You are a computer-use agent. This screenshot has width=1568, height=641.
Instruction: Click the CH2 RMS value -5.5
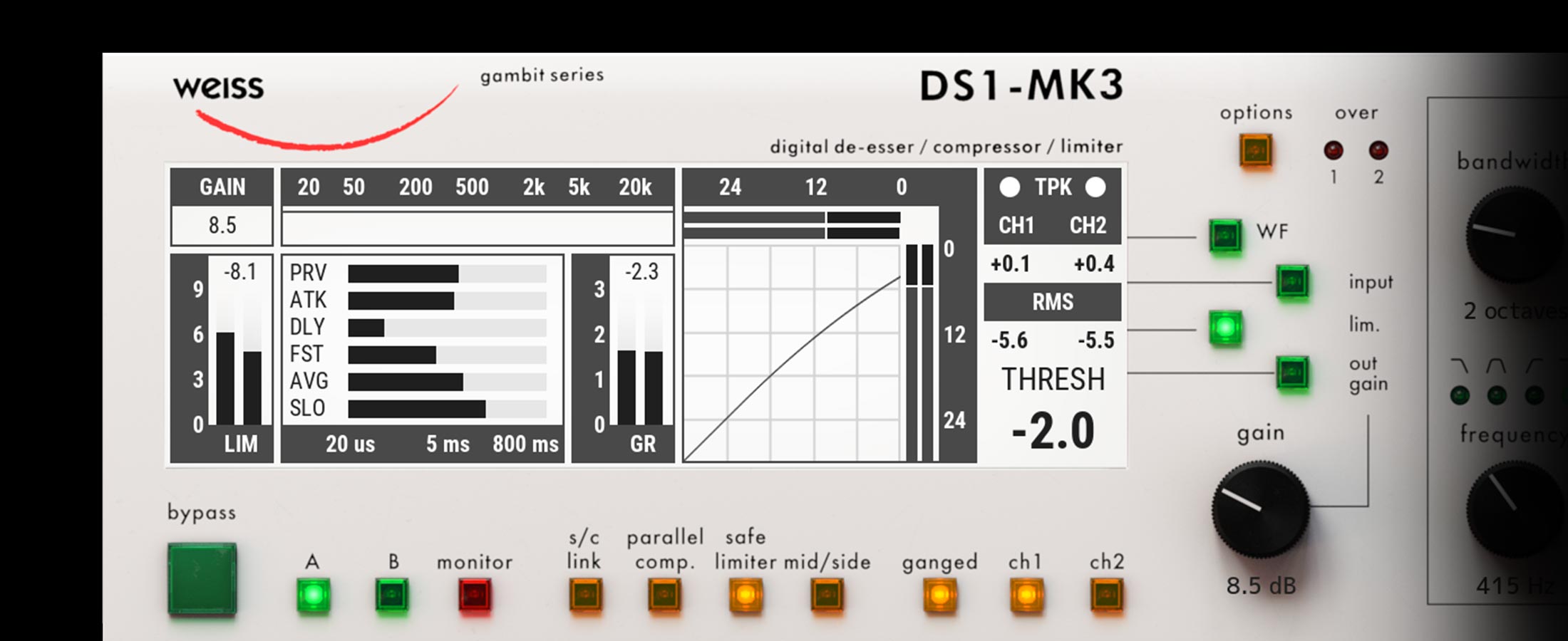(1095, 340)
